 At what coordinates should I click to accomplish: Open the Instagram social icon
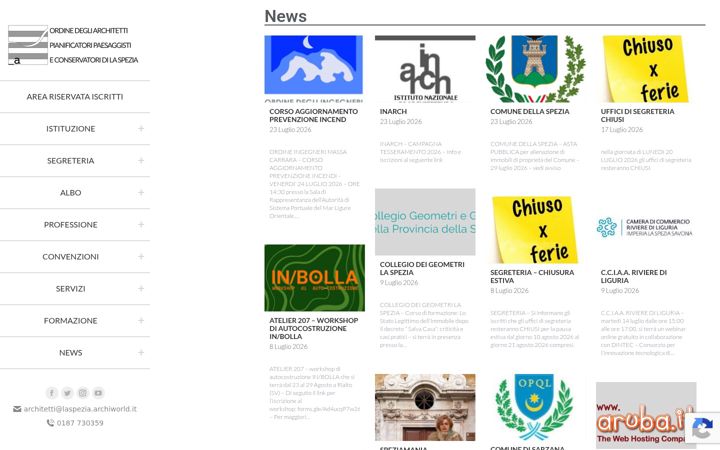pyautogui.click(x=83, y=393)
